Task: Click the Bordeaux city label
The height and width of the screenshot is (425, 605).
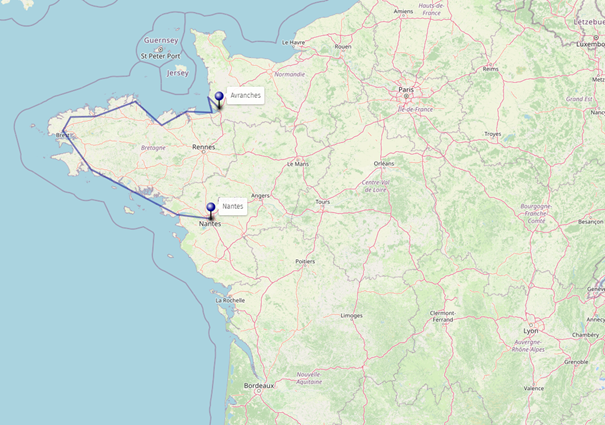Action: pos(259,386)
